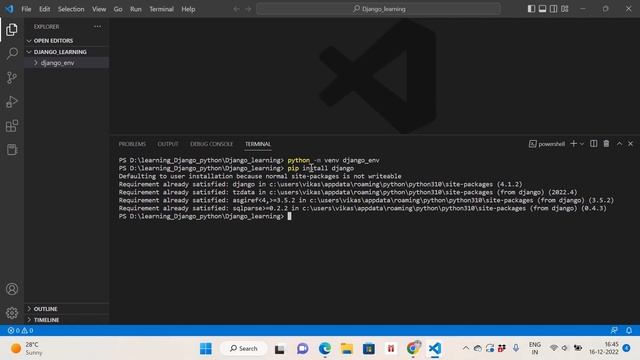
Task: Kill terminal with the trash icon
Action: [607, 144]
